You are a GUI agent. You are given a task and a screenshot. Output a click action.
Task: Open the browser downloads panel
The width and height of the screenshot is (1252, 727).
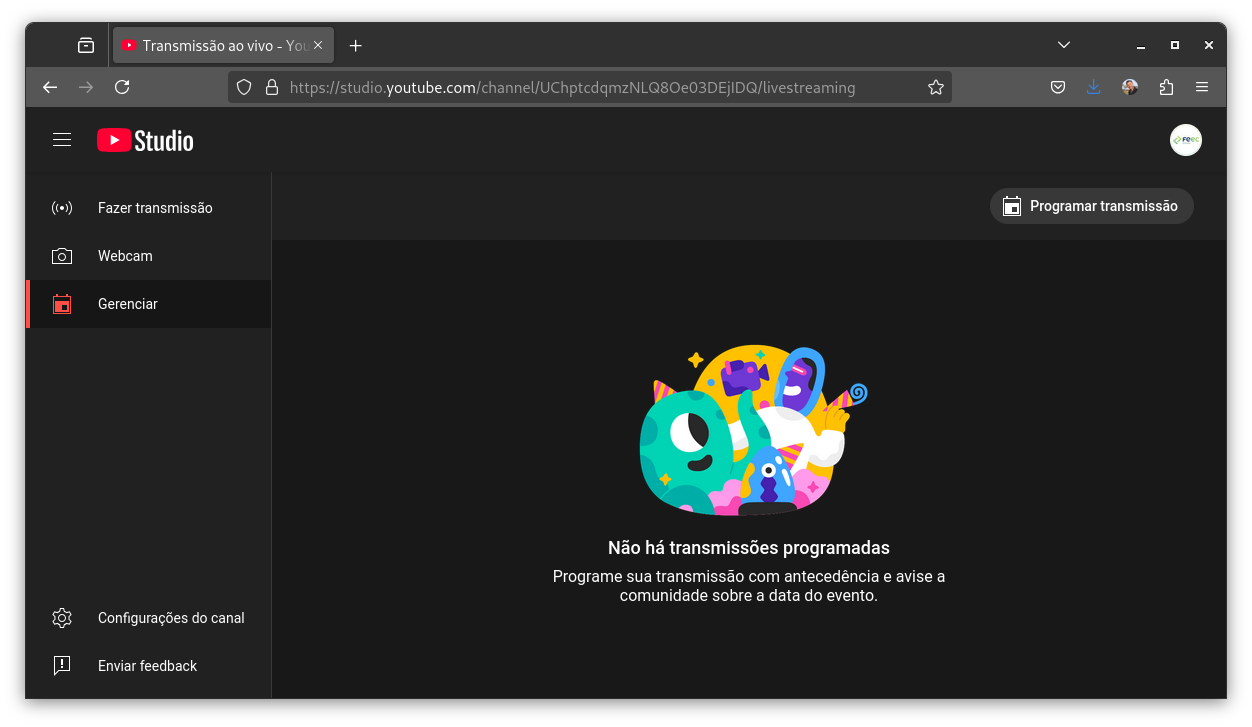coord(1094,87)
